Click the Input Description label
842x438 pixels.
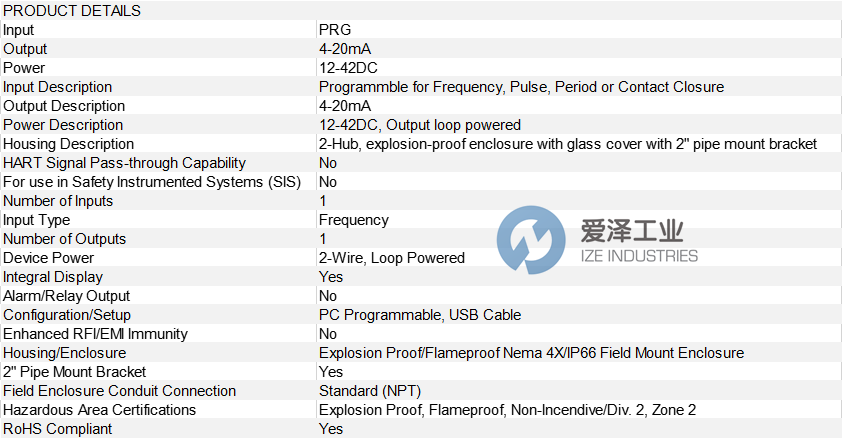57,87
